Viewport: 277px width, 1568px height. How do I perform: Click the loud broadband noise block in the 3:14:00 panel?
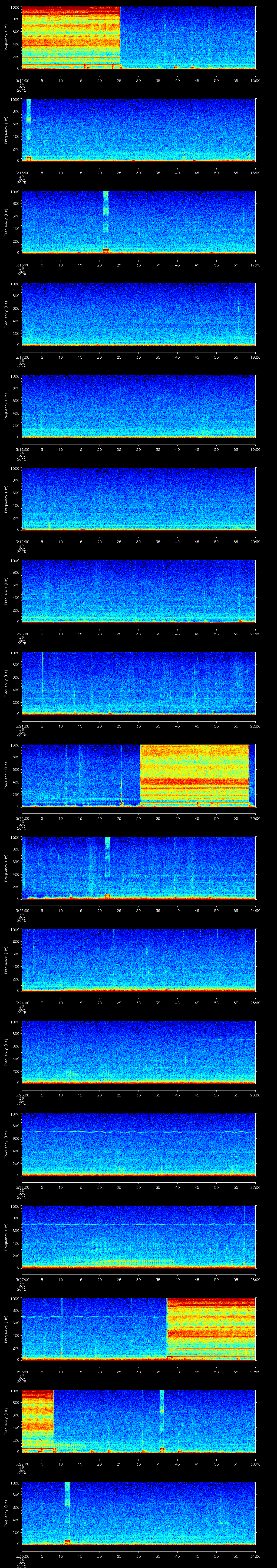pyautogui.click(x=71, y=38)
